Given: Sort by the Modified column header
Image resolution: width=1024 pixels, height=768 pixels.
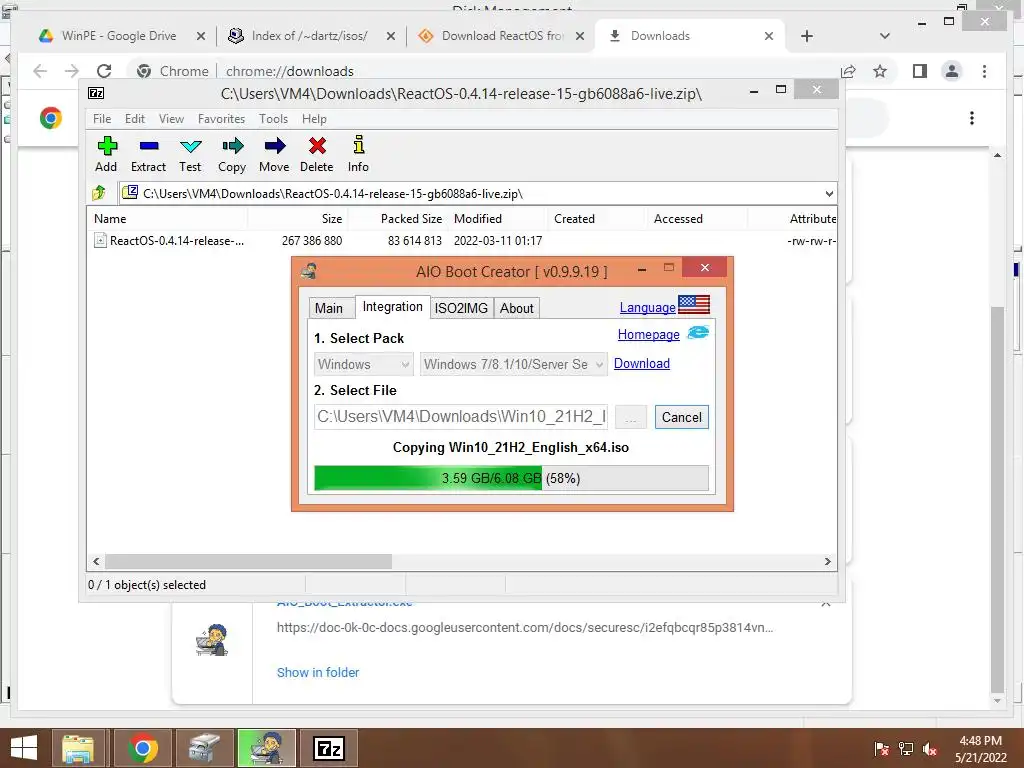Looking at the screenshot, I should click(496, 219).
